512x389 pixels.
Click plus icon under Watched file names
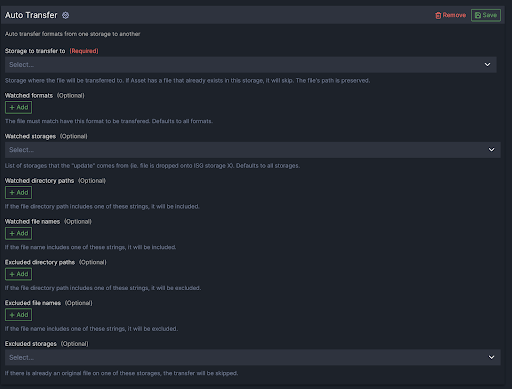click(x=12, y=233)
